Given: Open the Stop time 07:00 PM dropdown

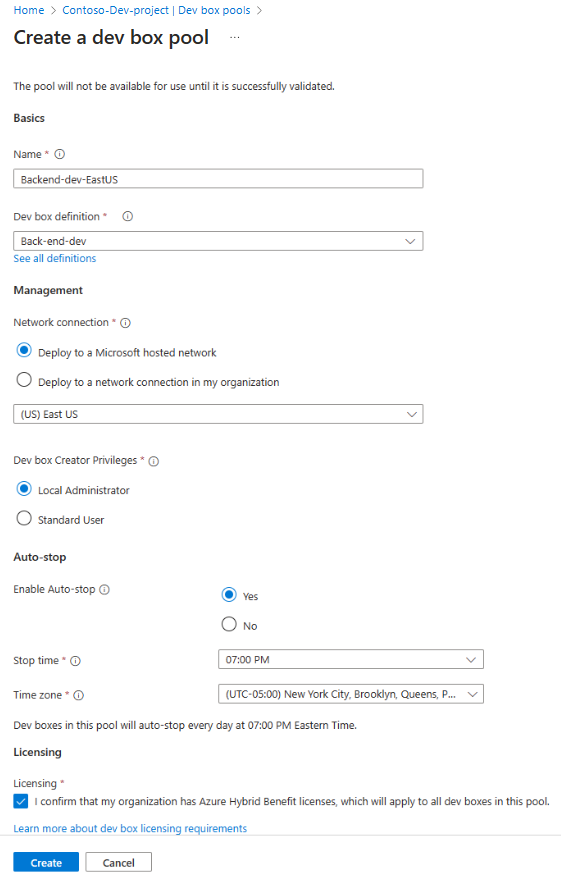Looking at the screenshot, I should coord(350,659).
